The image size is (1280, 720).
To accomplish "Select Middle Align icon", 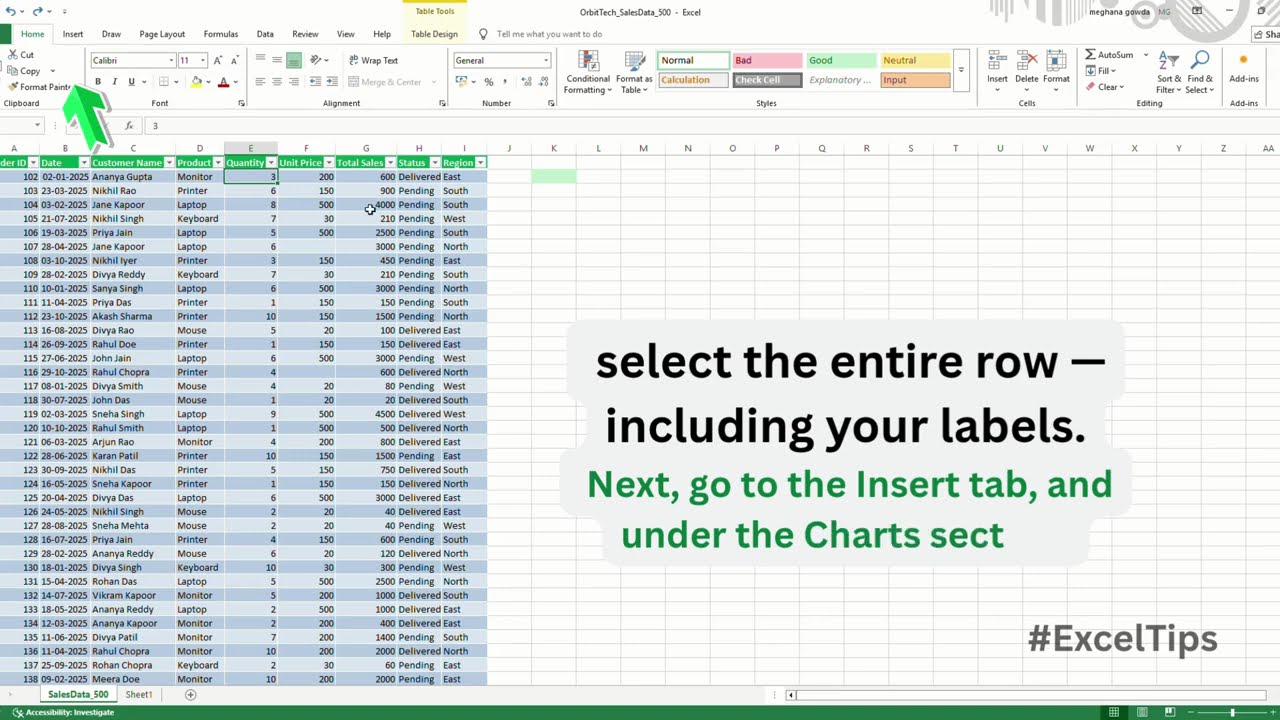I will (x=277, y=60).
